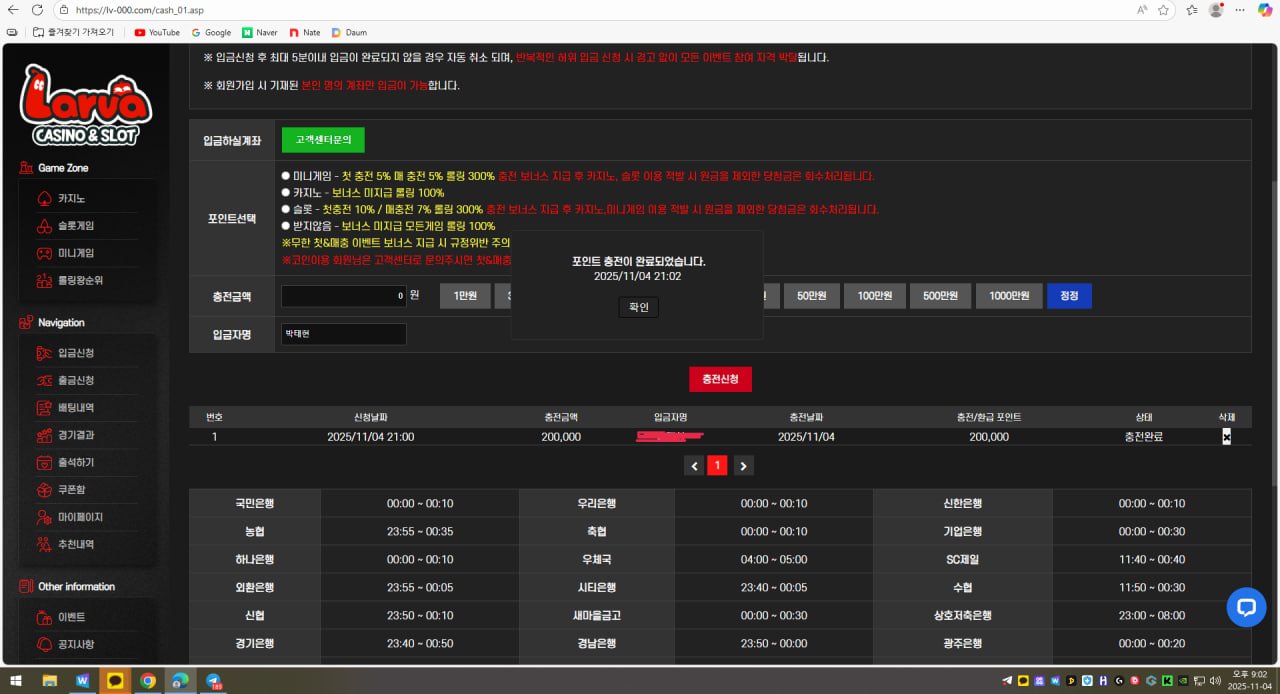Open the YouTube bookmark in favorites bar
The width and height of the screenshot is (1280, 694).
tap(157, 32)
